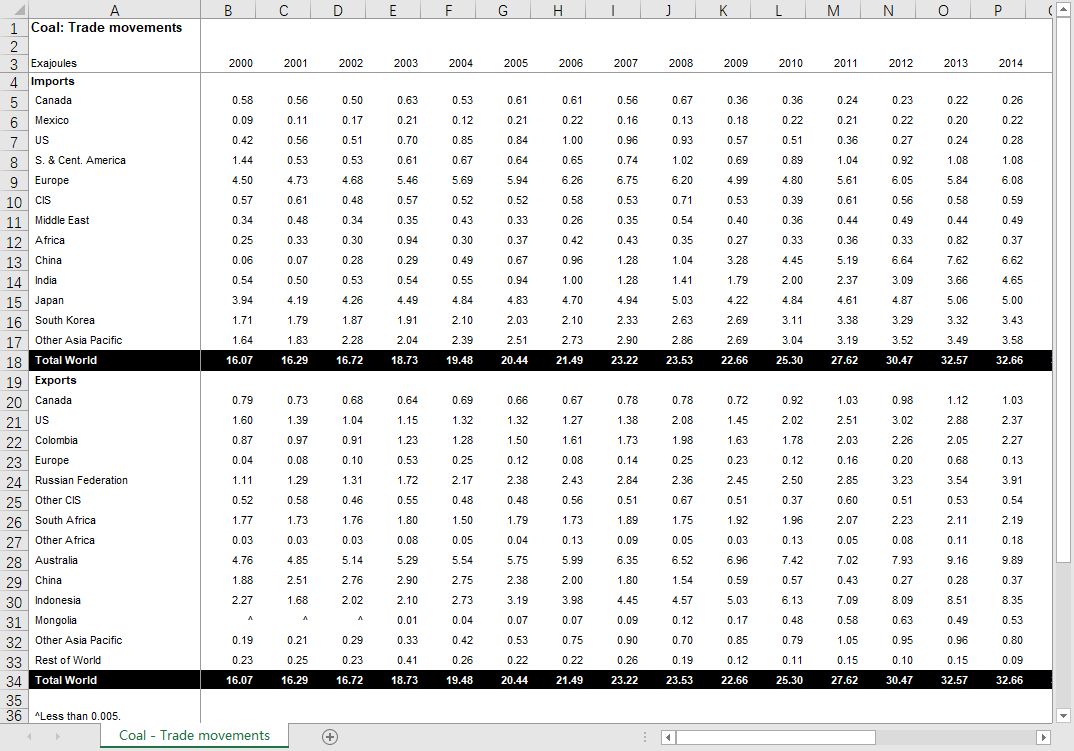Click 'Mongolia' row label
Screen dimensions: 1074x751
(x=55, y=620)
